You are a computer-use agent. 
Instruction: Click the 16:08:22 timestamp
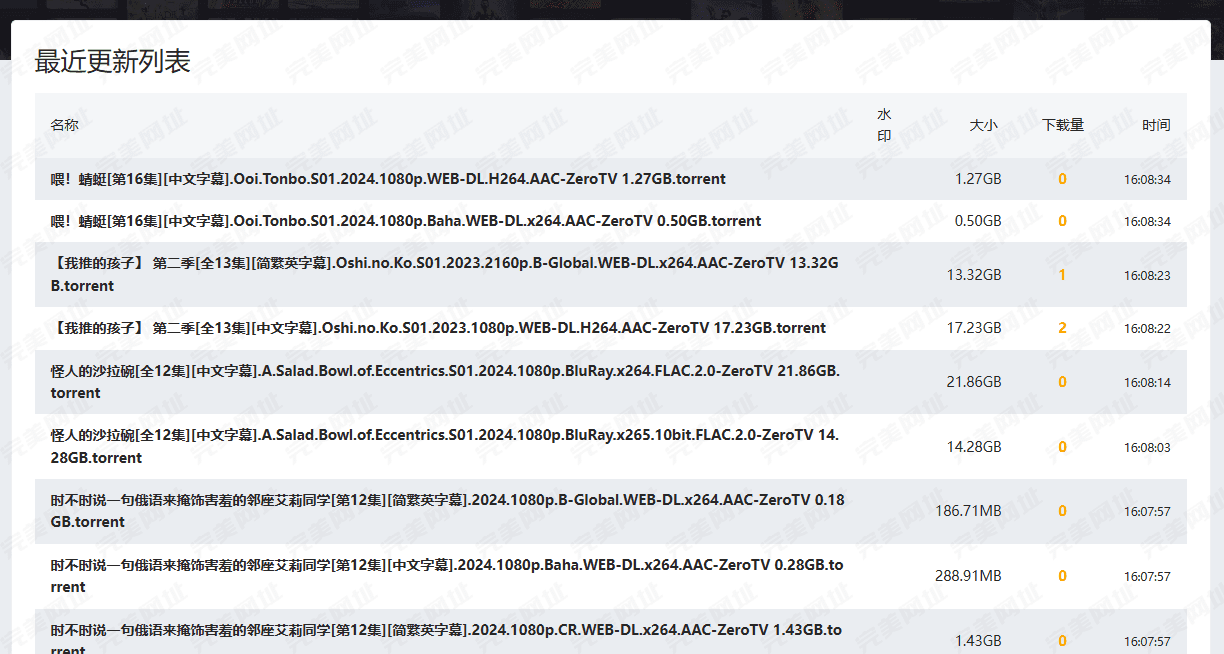coord(1147,329)
